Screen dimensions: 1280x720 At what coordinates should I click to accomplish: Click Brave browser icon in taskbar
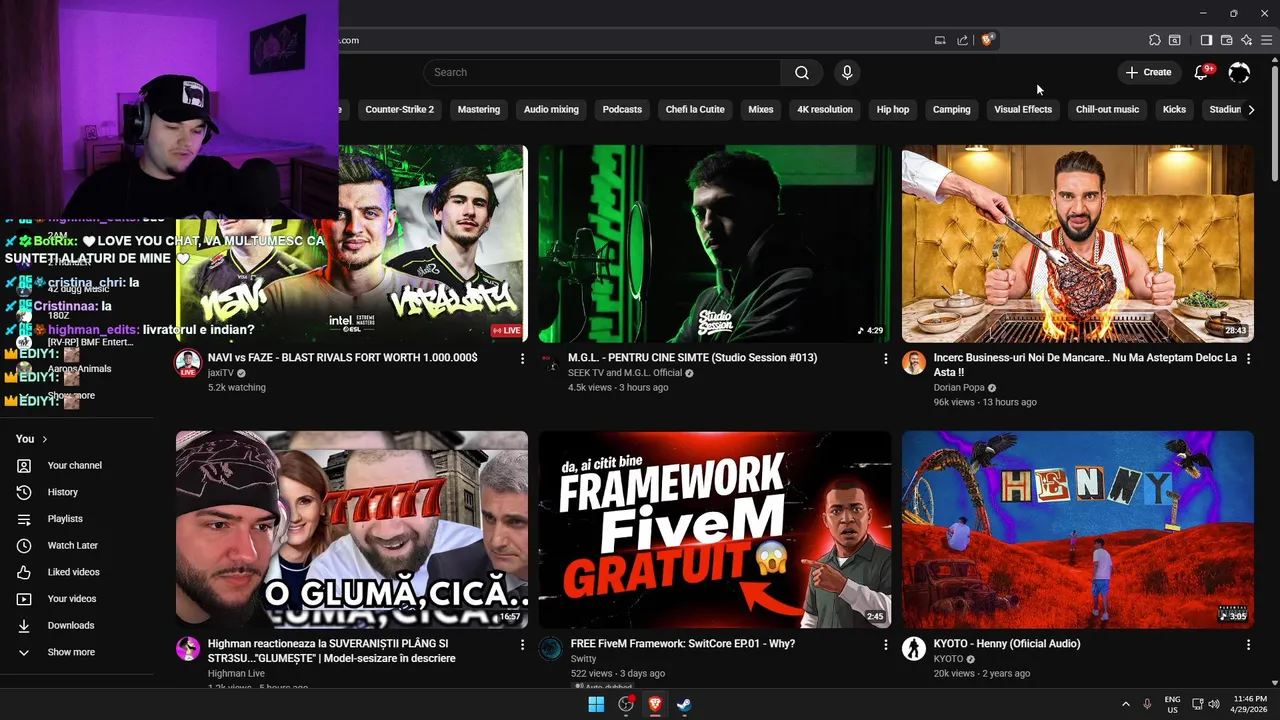coord(655,704)
